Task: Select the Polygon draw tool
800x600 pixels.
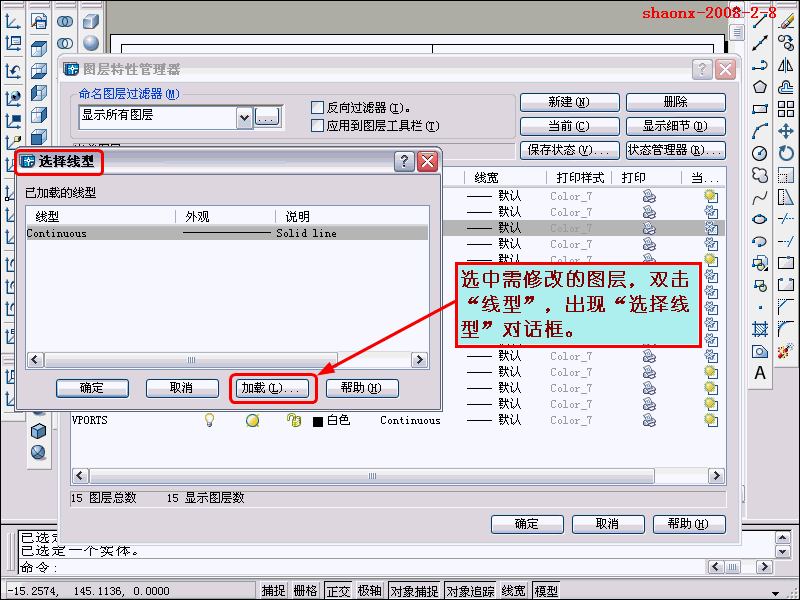Action: click(760, 87)
